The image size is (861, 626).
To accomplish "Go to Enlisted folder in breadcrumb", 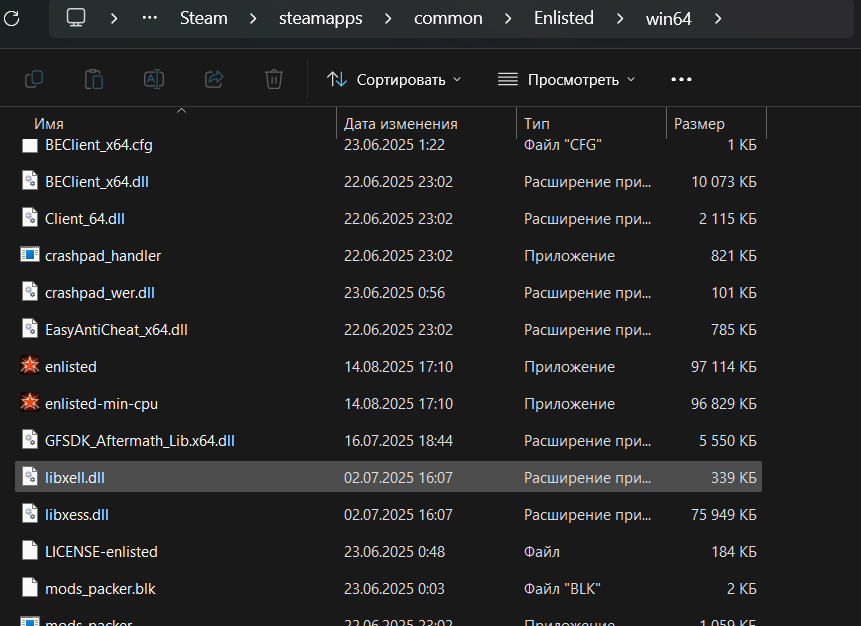I will pyautogui.click(x=563, y=18).
